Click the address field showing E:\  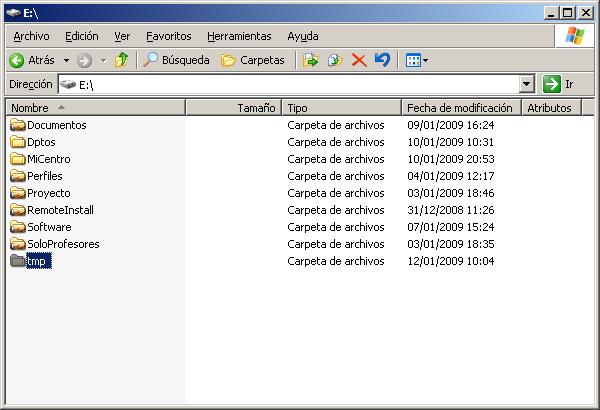[290, 85]
